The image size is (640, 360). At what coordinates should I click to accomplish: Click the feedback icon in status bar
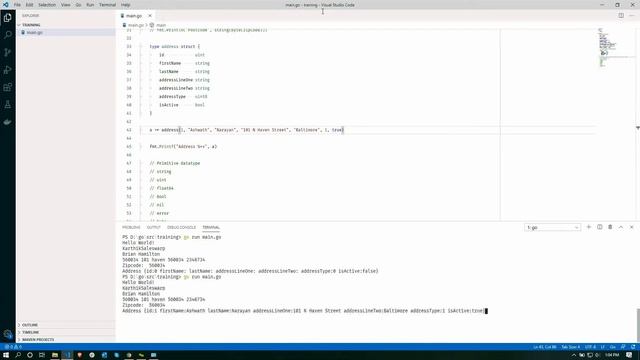623,347
